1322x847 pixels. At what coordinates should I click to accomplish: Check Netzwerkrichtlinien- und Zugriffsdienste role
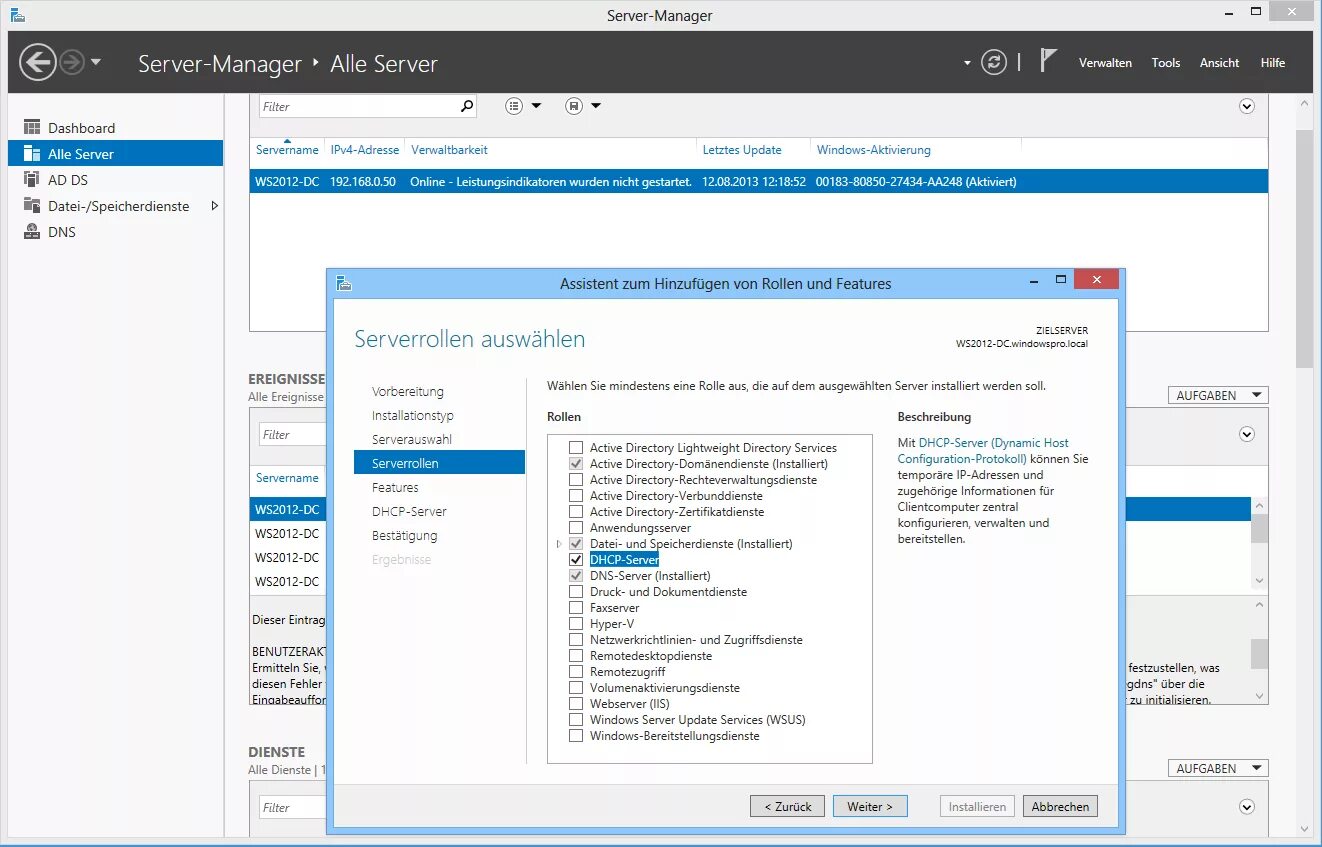pos(575,640)
